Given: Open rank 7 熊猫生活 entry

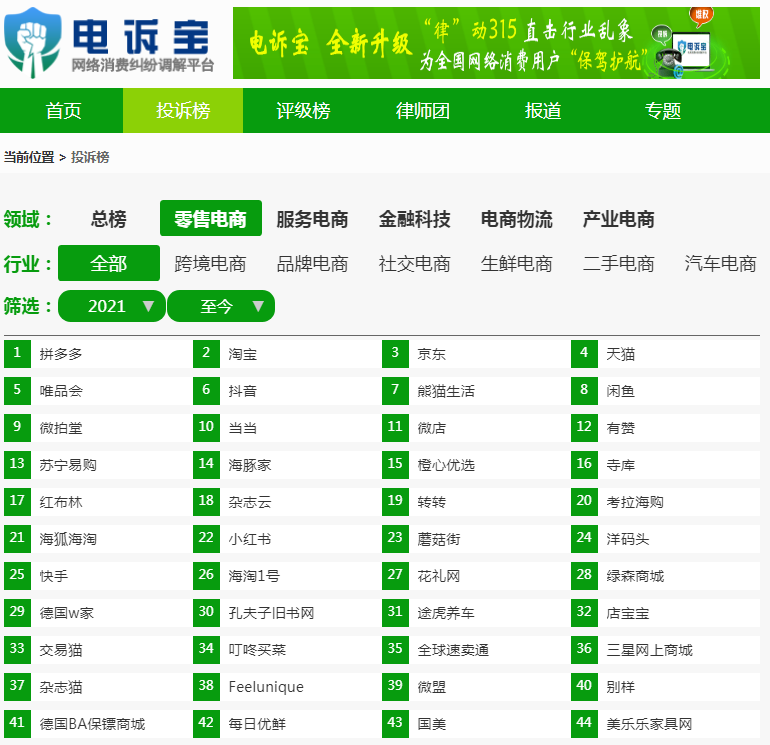Looking at the screenshot, I should (x=476, y=391).
